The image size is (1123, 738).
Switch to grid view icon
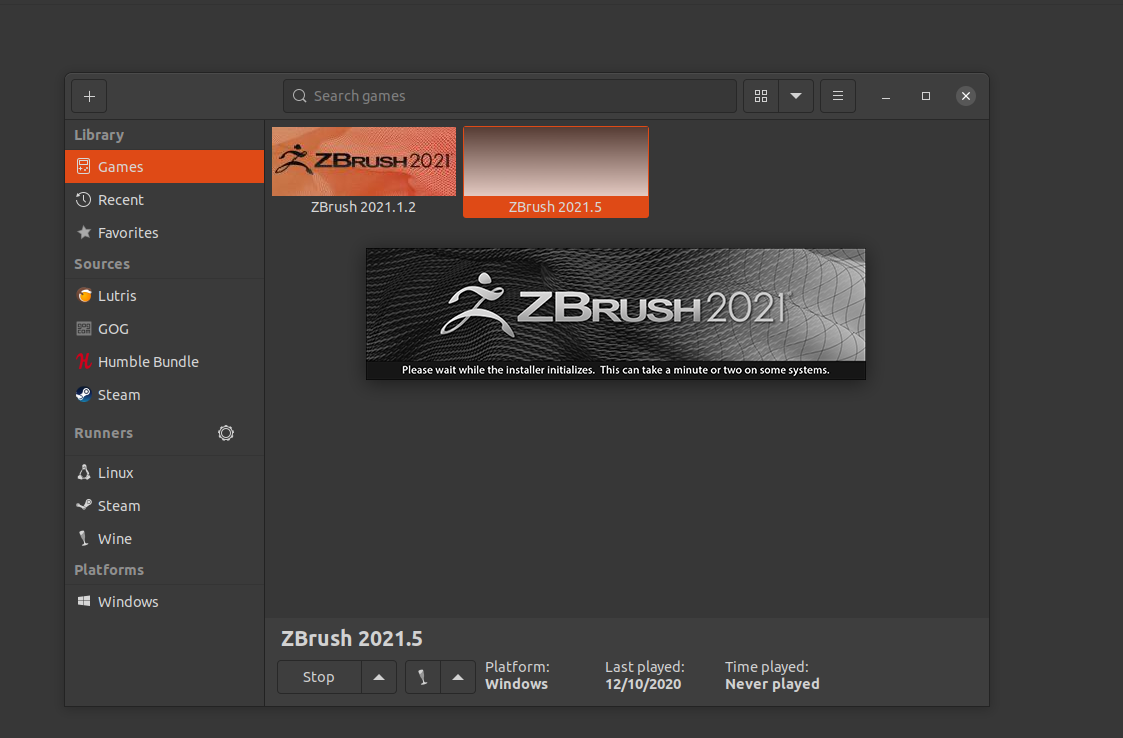tap(761, 96)
